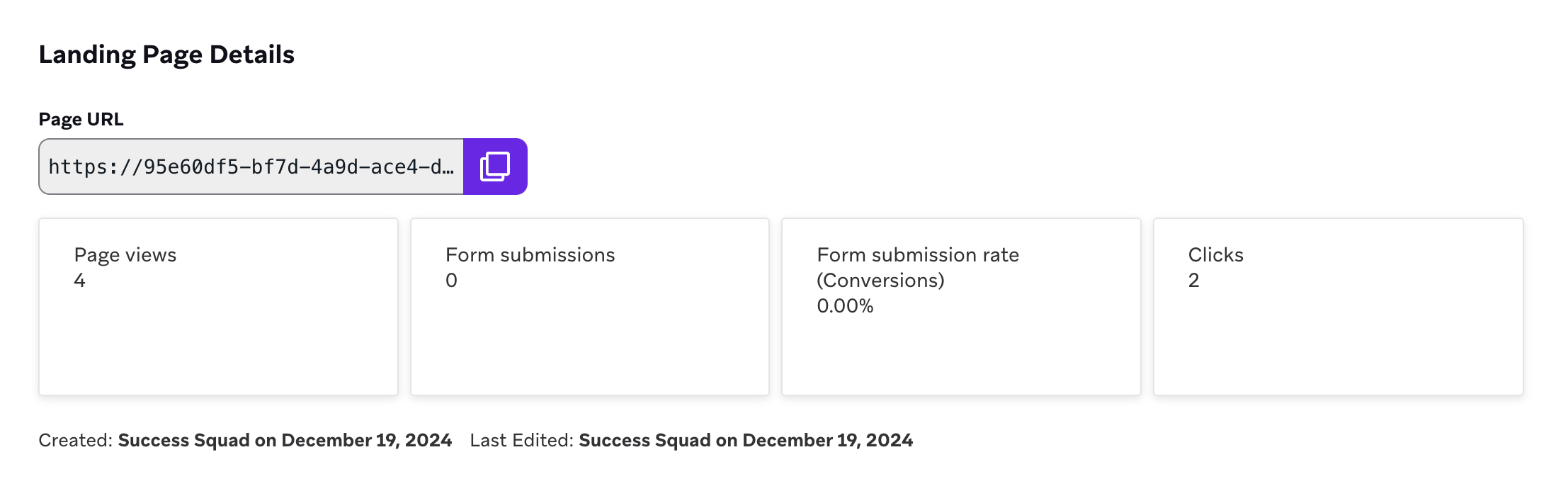
Task: Select the 0.00% conversion rate value
Action: coord(845,306)
